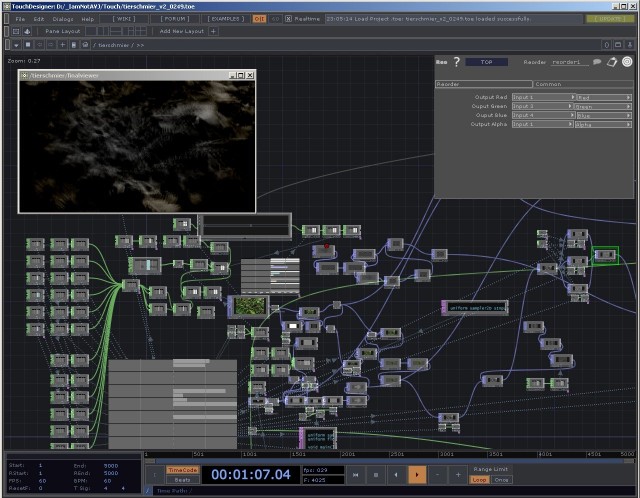The image size is (640, 498).
Task: Click the reorder1 operator name field
Action: click(x=567, y=62)
